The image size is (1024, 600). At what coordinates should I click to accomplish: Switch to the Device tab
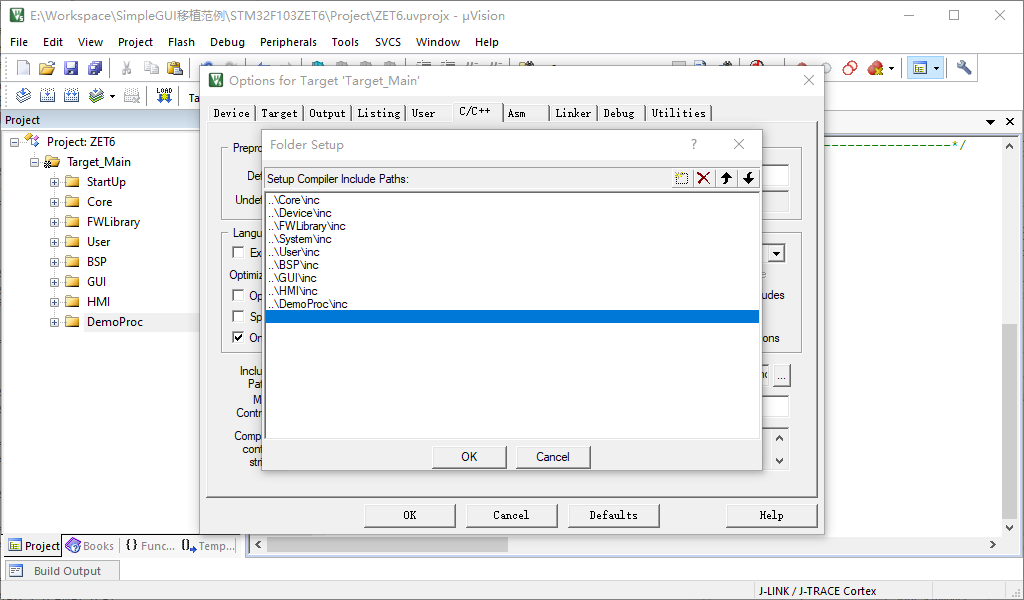pyautogui.click(x=231, y=113)
